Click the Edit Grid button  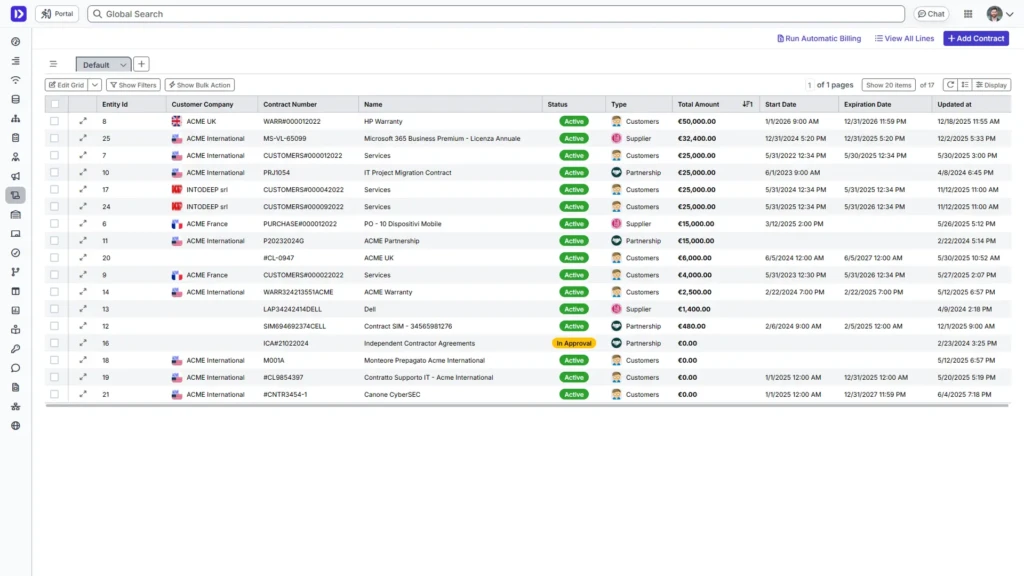click(67, 85)
